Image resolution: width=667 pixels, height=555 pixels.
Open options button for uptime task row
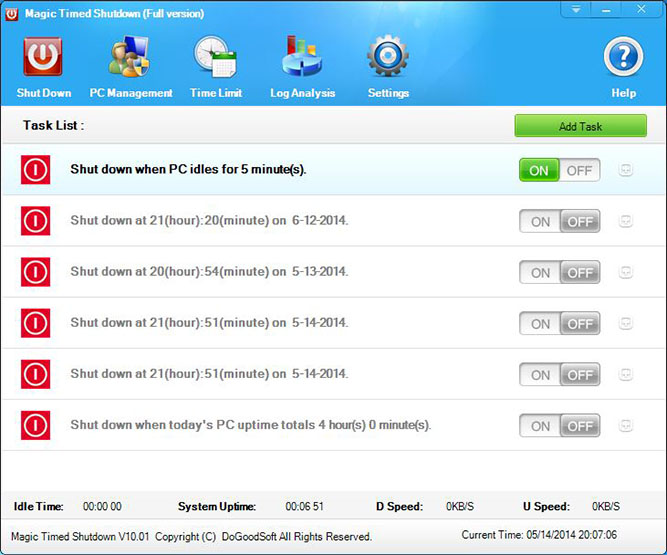pyautogui.click(x=625, y=425)
